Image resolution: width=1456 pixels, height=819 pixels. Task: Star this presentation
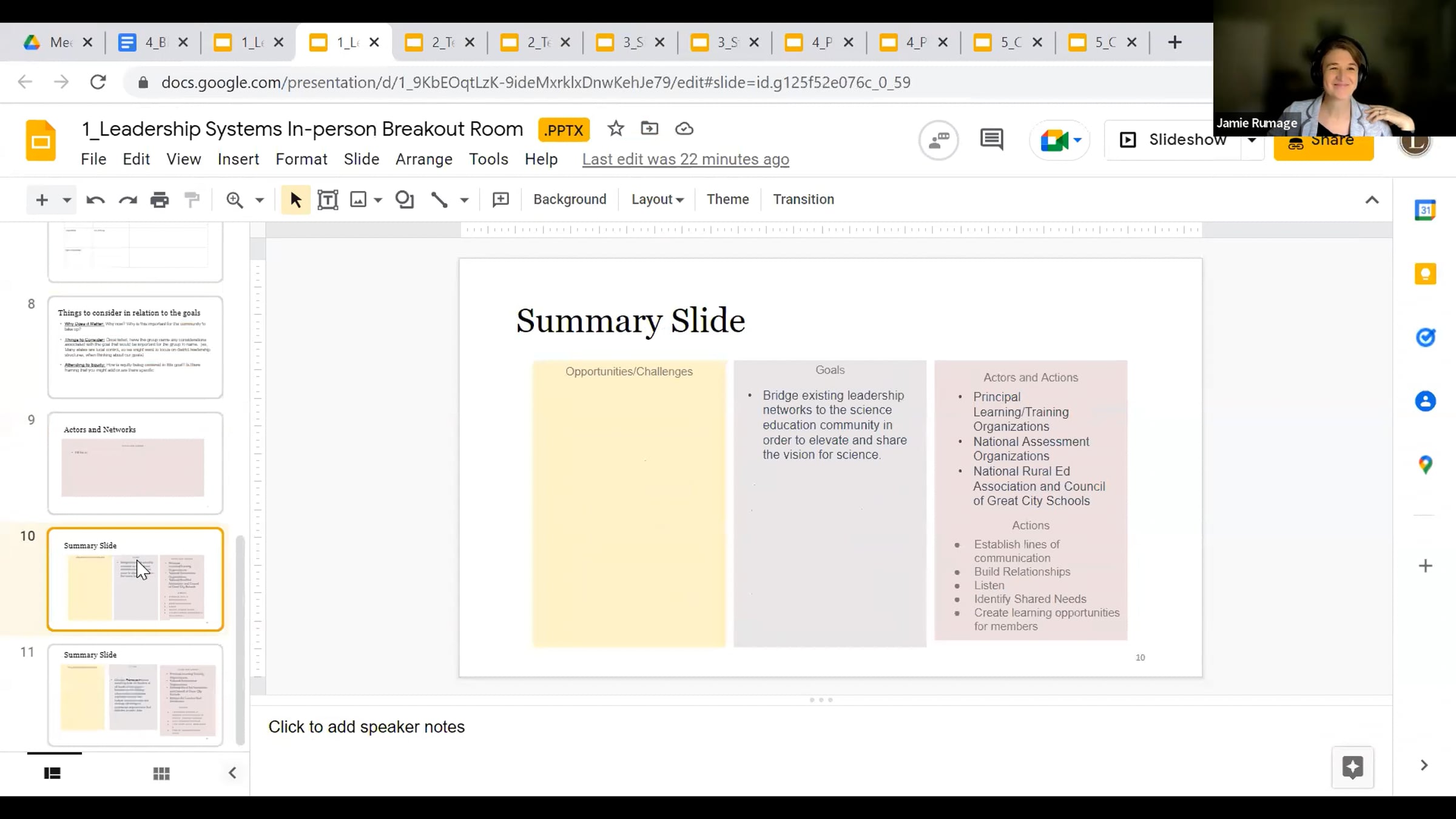[616, 129]
